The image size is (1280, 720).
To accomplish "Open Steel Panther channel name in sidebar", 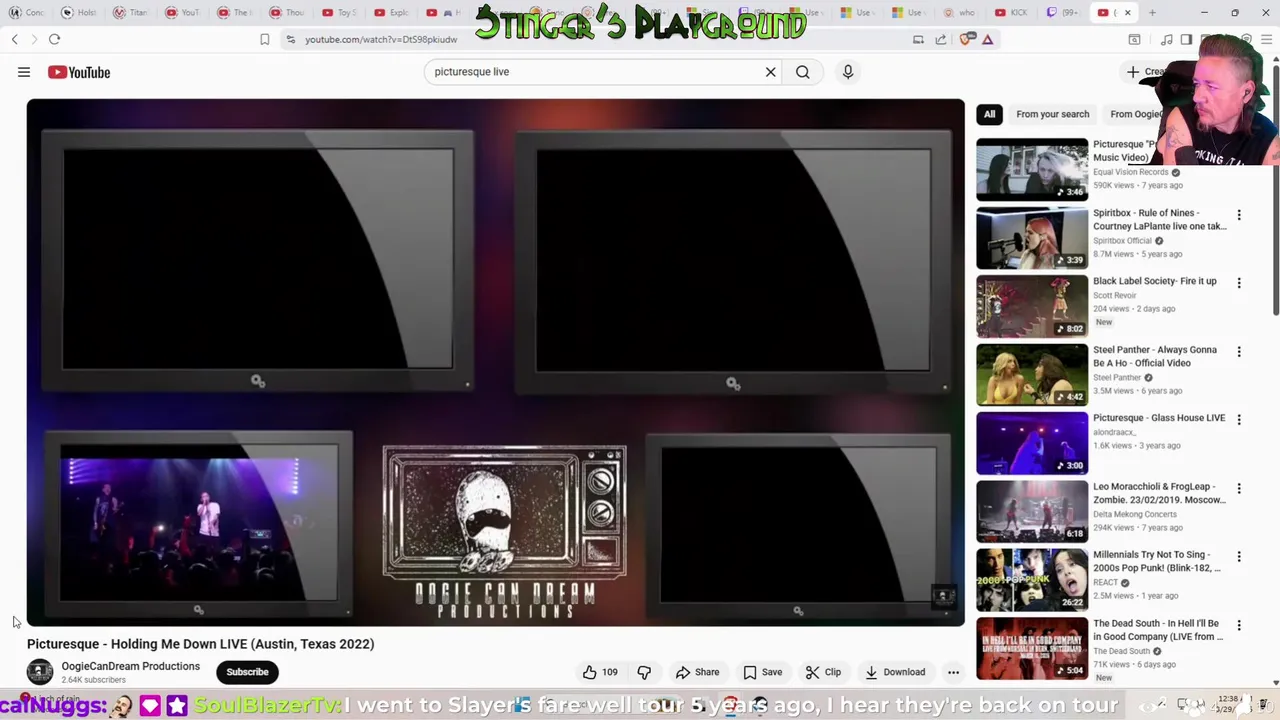I will coord(1117,377).
